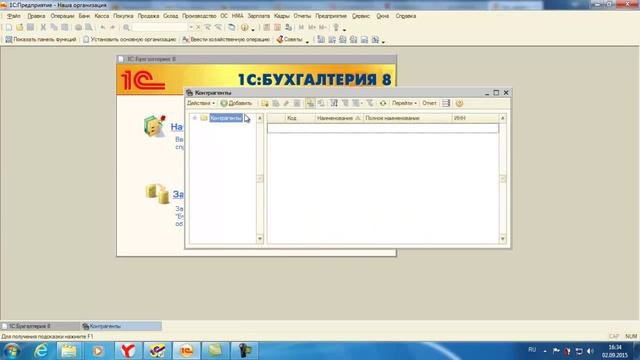Sort by the Наименование column header
The width and height of the screenshot is (640, 360).
tap(339, 118)
